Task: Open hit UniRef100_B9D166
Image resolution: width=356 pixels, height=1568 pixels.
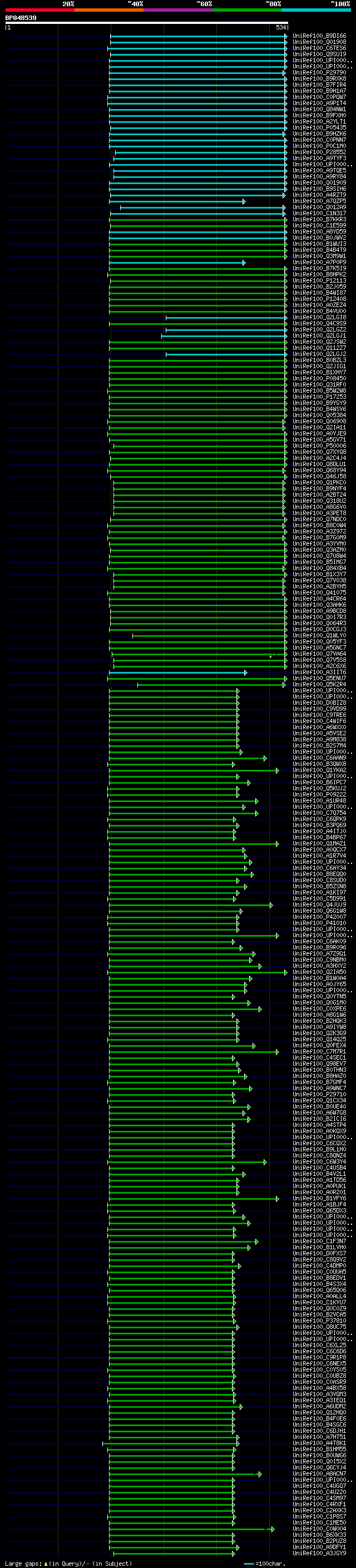Action: tap(319, 36)
